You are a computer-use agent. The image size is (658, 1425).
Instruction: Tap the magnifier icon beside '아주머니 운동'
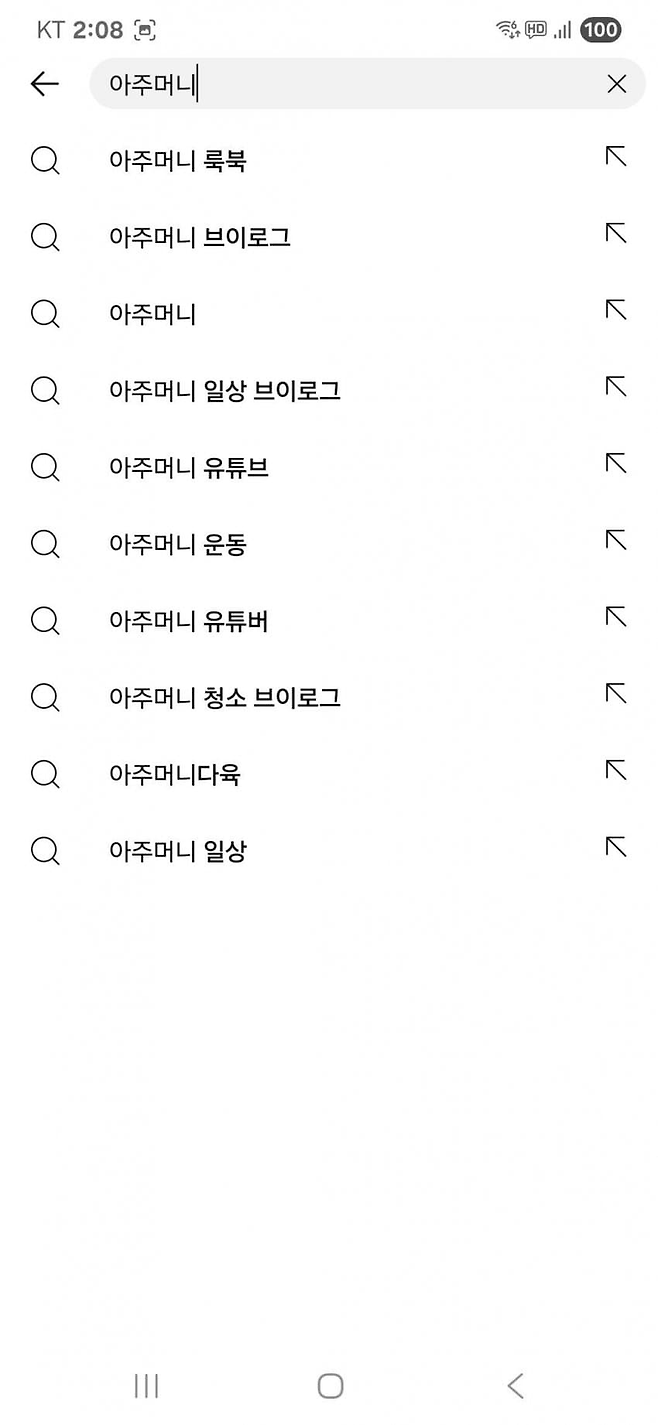coord(45,544)
